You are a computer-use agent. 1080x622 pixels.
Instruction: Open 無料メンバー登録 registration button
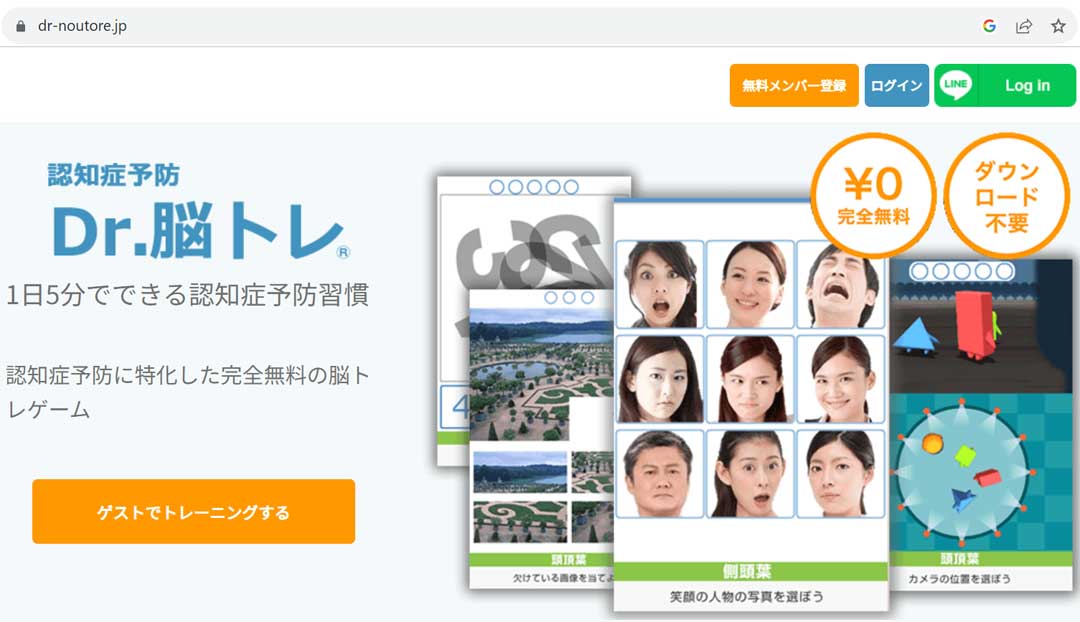click(x=794, y=85)
